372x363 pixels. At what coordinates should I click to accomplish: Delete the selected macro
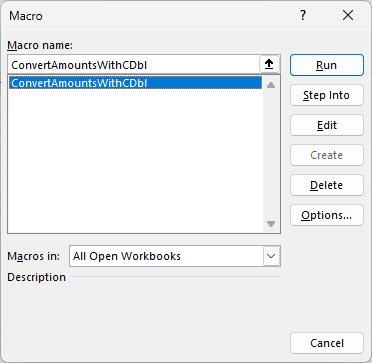click(x=327, y=185)
